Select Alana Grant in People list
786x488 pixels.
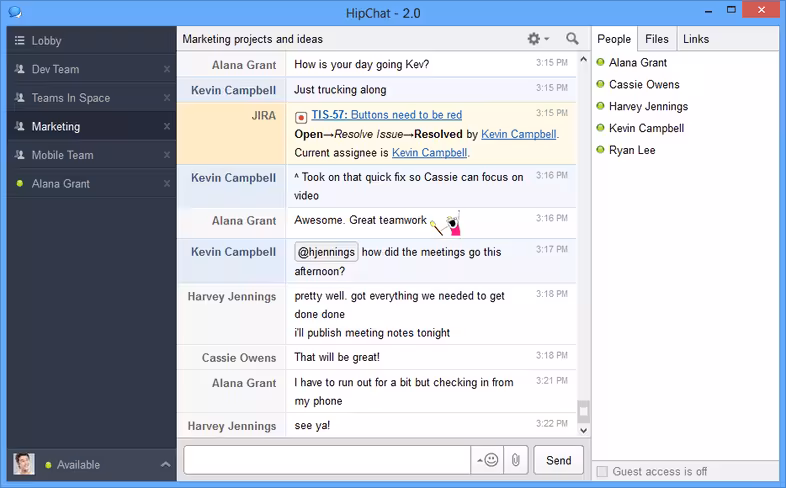[638, 63]
